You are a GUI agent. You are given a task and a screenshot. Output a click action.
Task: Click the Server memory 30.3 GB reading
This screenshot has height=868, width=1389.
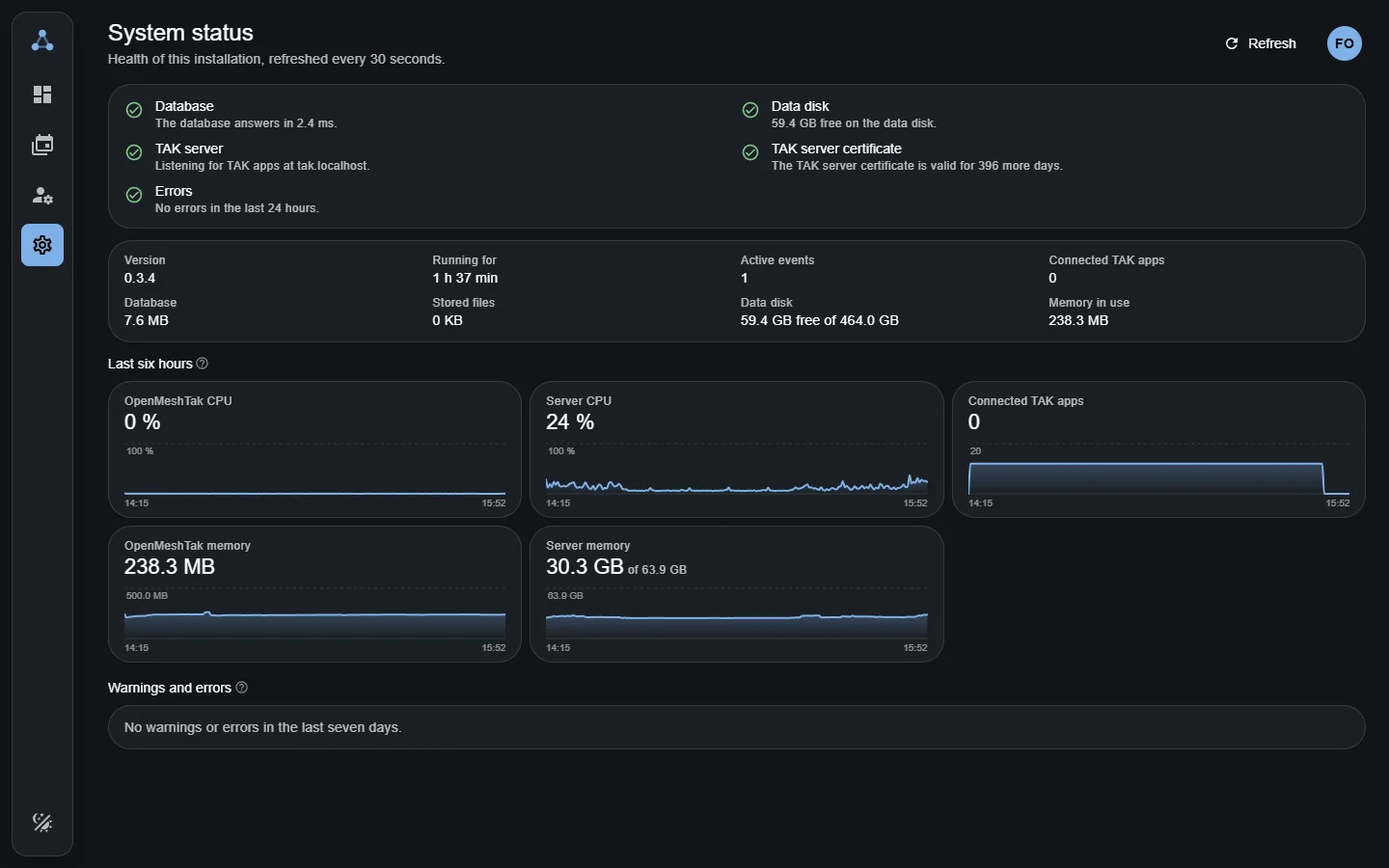coord(585,566)
